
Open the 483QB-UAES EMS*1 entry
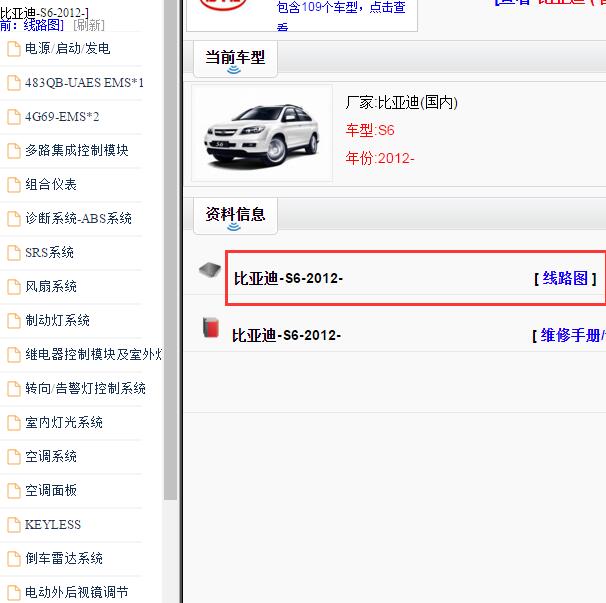tap(84, 82)
